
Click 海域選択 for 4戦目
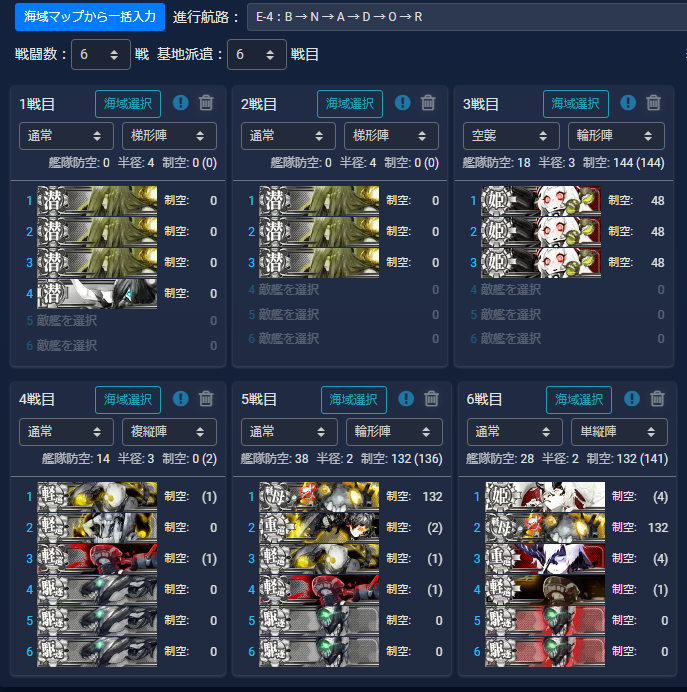tap(128, 400)
